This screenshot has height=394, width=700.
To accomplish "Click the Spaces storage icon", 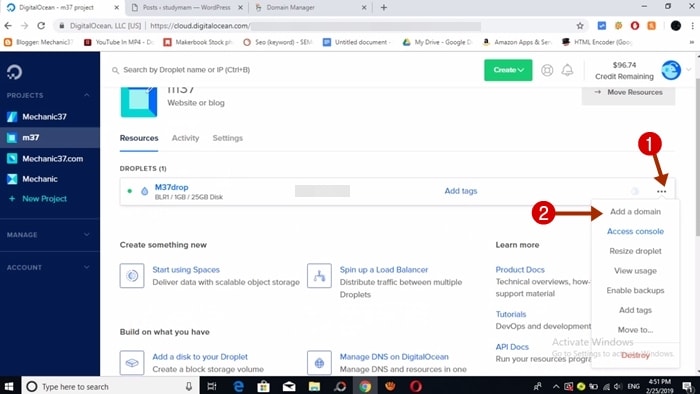I will (132, 276).
